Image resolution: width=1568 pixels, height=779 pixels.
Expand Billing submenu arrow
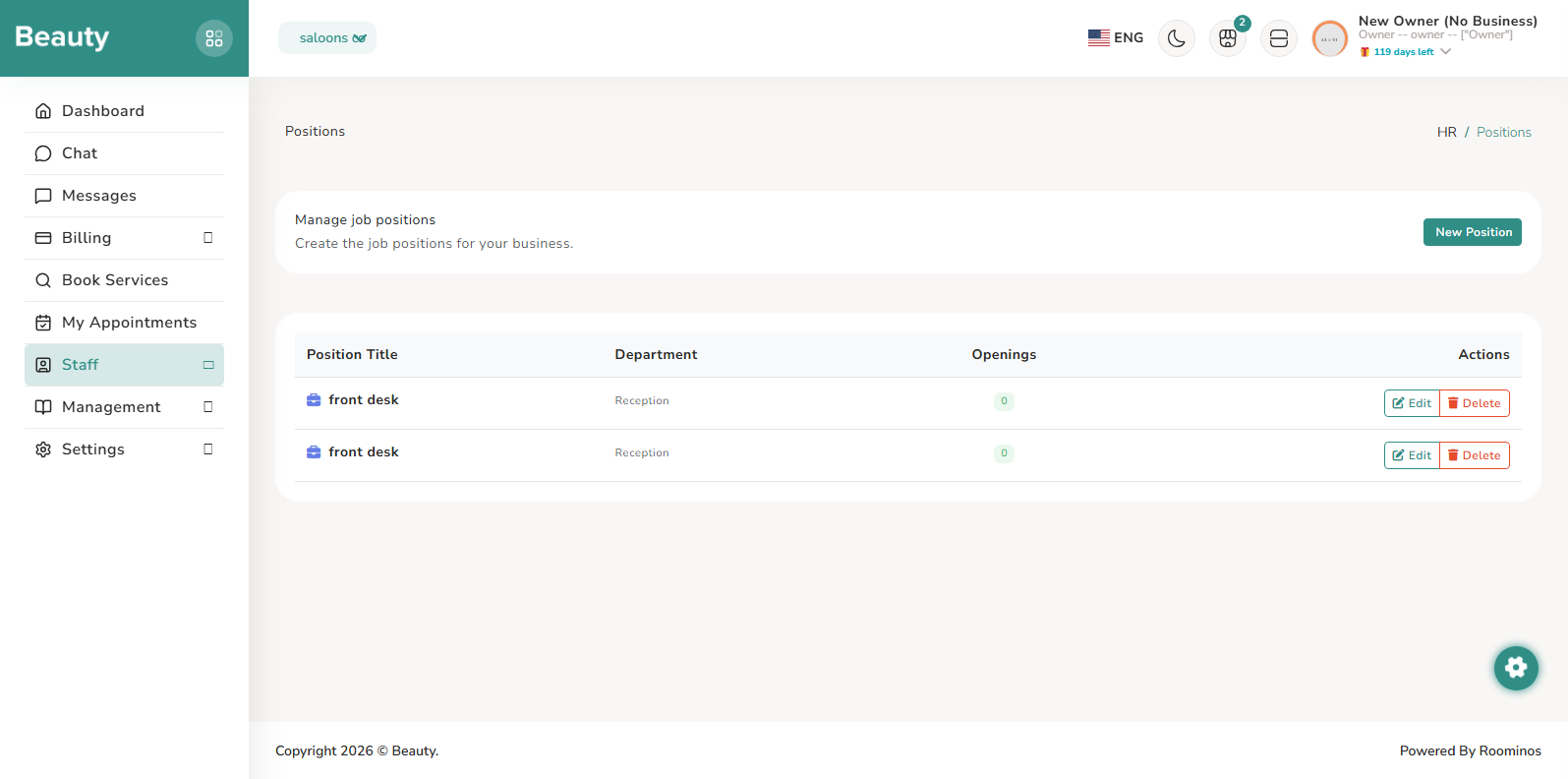[208, 238]
